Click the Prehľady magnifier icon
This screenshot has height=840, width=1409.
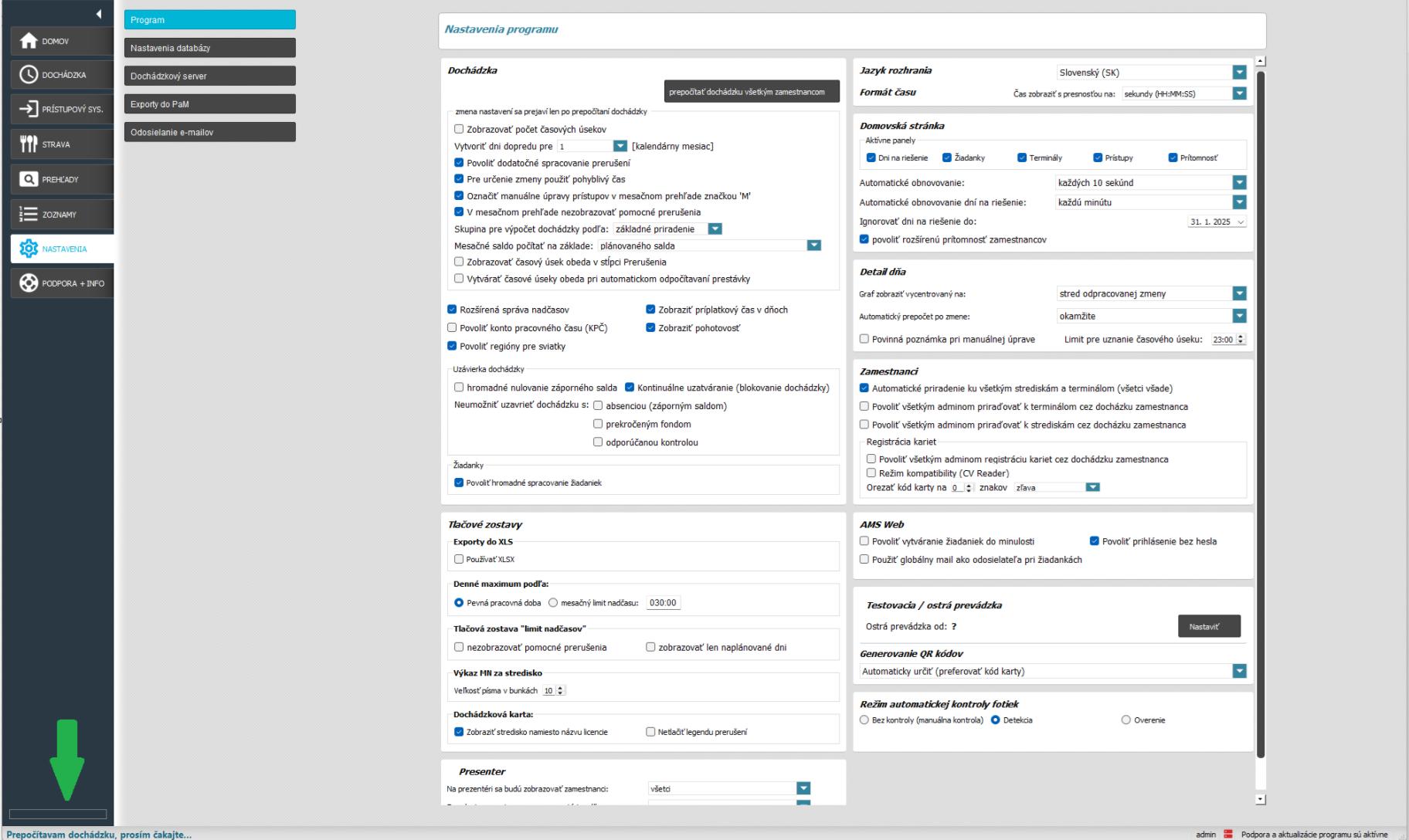pos(29,179)
